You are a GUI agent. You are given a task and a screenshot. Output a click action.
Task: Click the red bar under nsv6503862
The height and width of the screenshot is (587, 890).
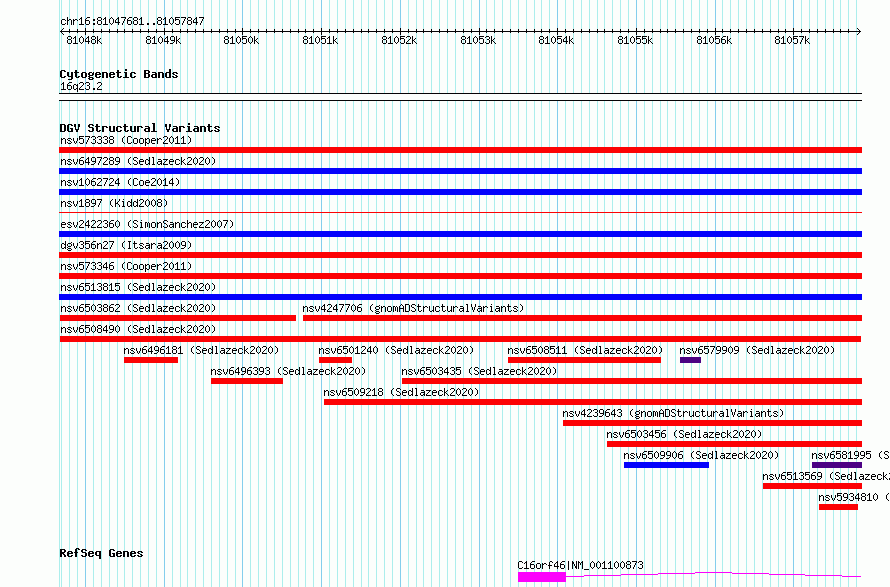[x=178, y=318]
